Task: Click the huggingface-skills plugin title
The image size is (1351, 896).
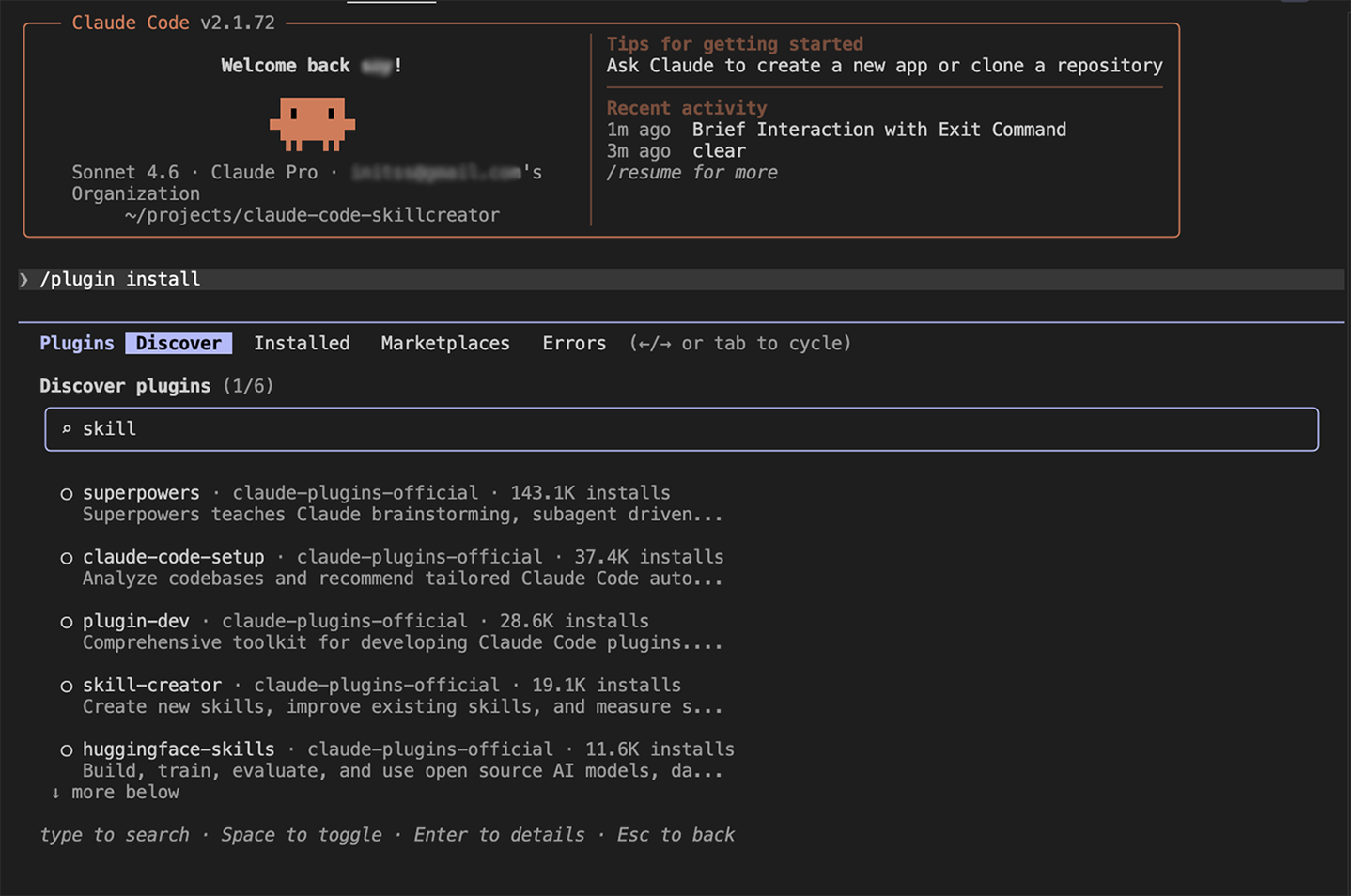Action: 179,749
